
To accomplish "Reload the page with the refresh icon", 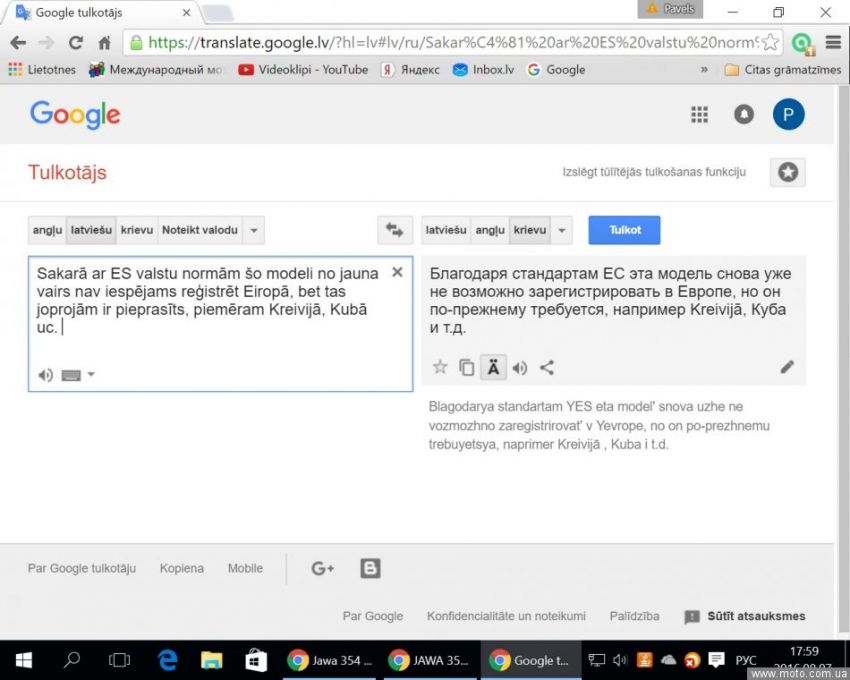I will click(x=75, y=42).
